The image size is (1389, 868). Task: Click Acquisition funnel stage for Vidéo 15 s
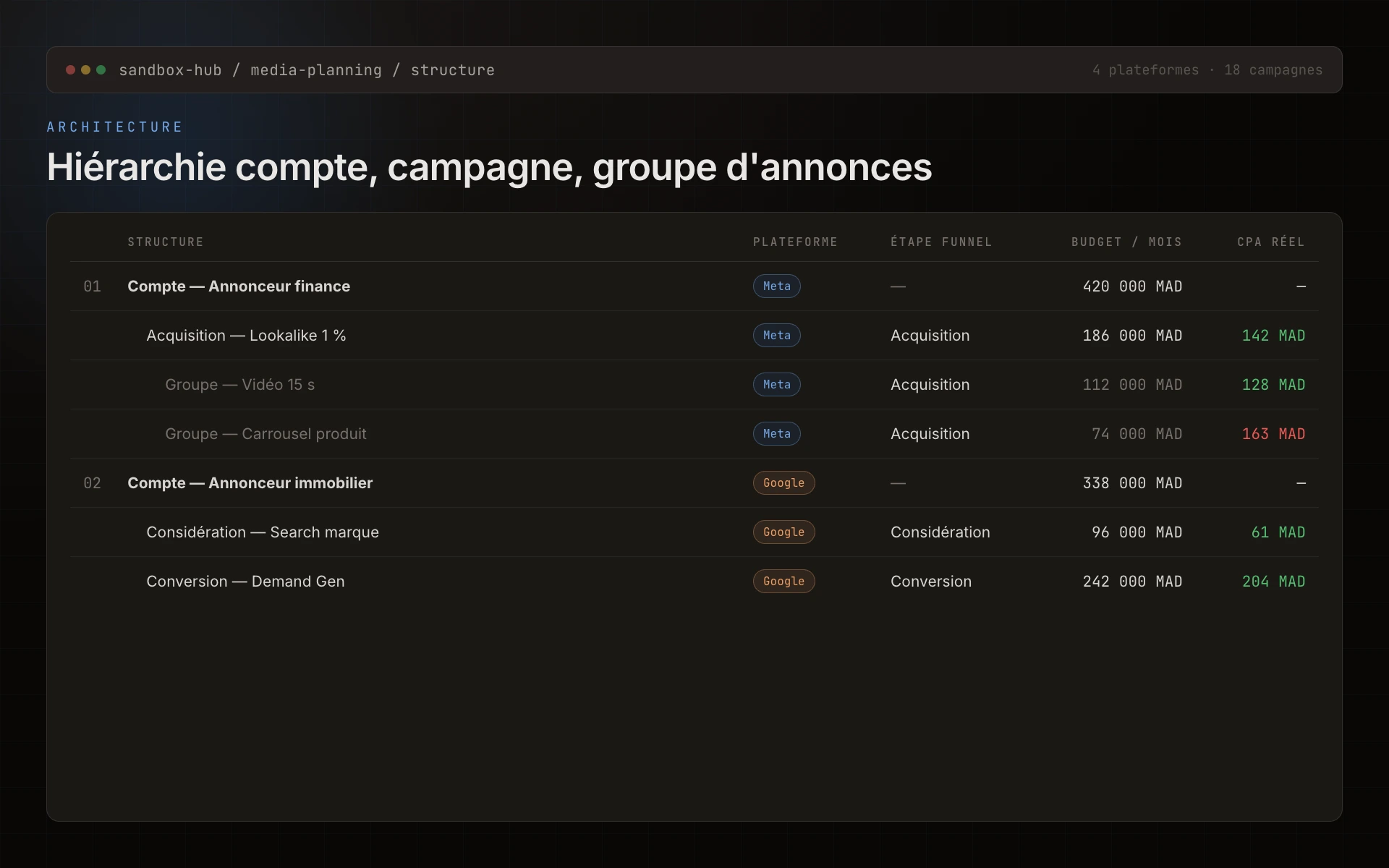click(930, 385)
